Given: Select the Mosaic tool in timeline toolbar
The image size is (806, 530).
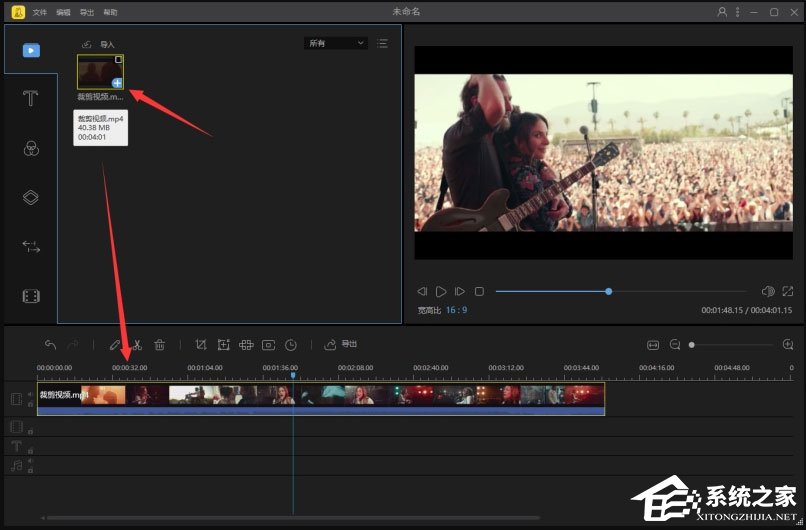Looking at the screenshot, I should coord(246,344).
